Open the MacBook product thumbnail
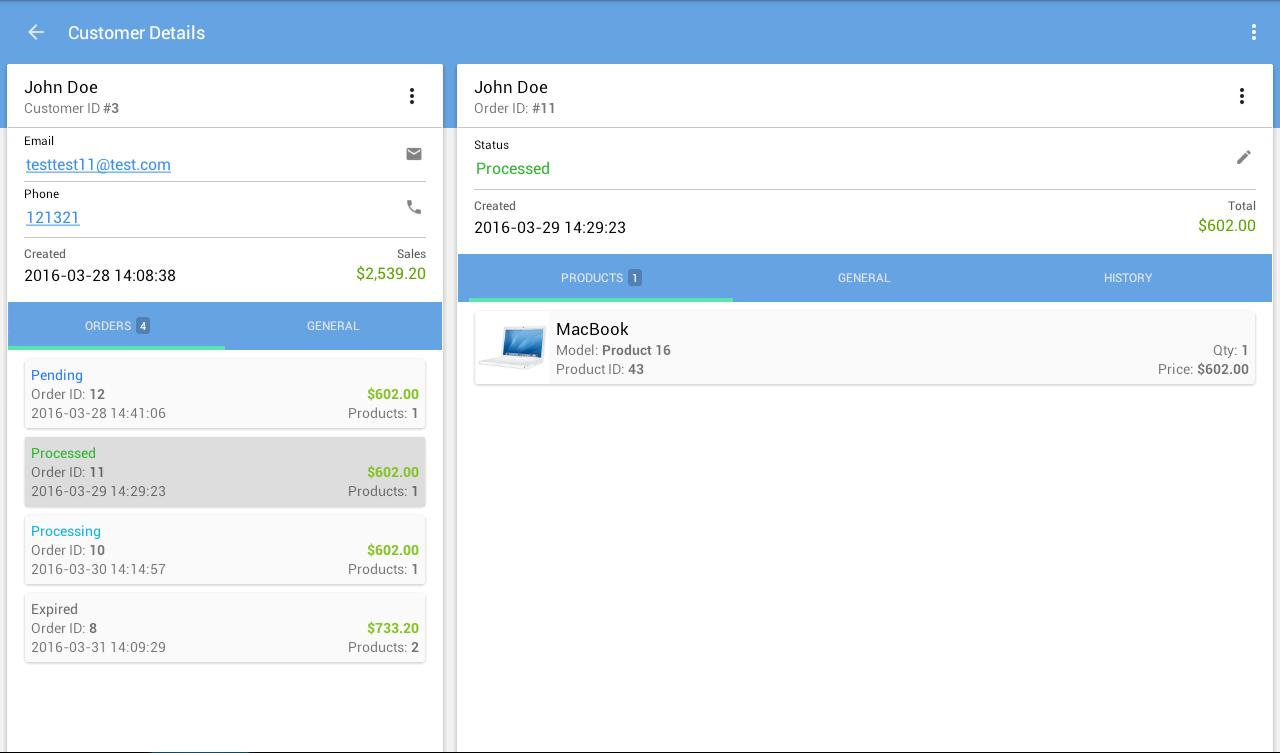The image size is (1280, 753). (512, 347)
